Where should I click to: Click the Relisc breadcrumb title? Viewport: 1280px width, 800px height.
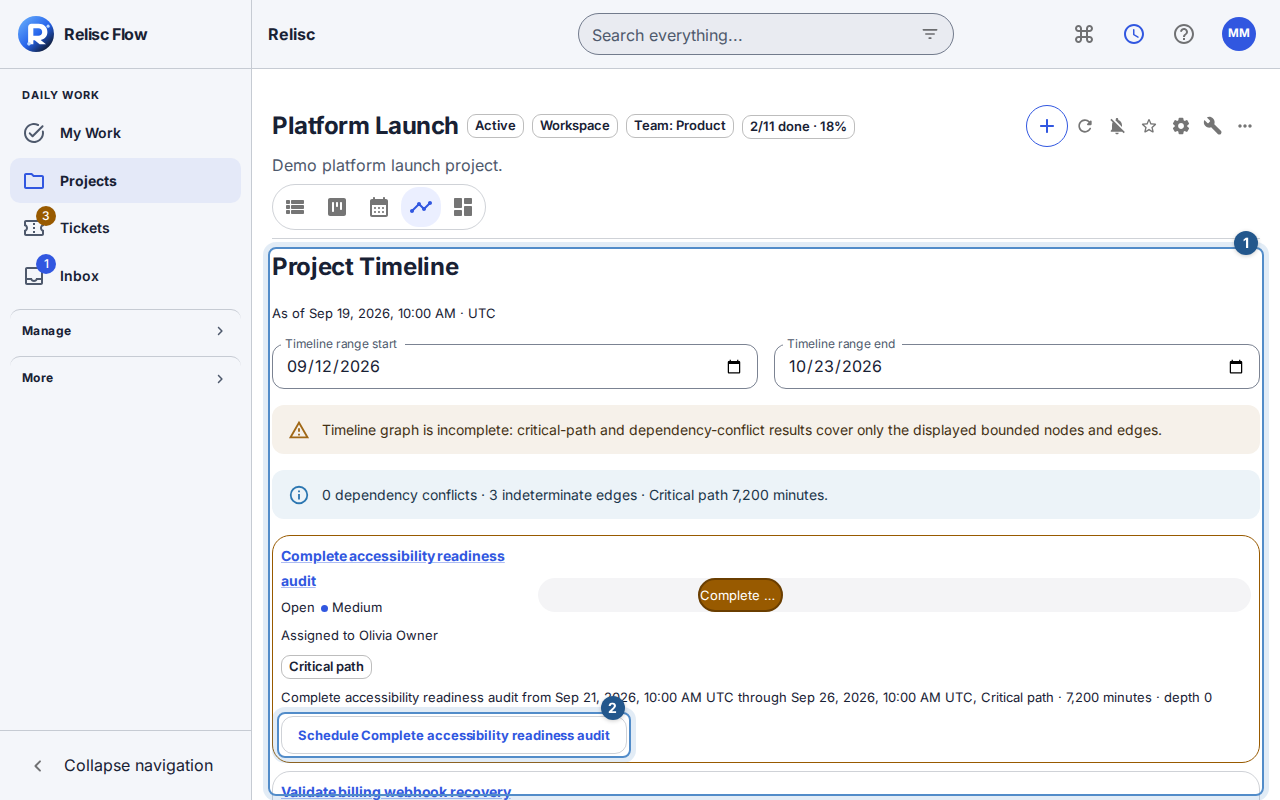[291, 34]
